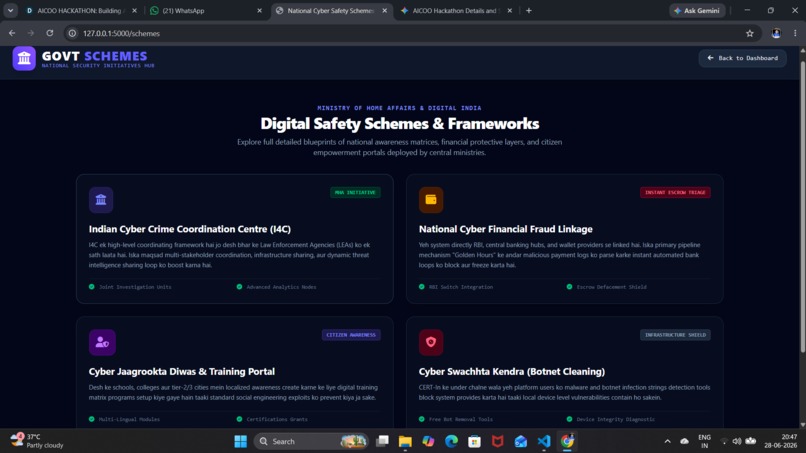The image size is (806, 453).
Task: Click Digital Safety Schemes & Frameworks title
Action: tap(399, 123)
